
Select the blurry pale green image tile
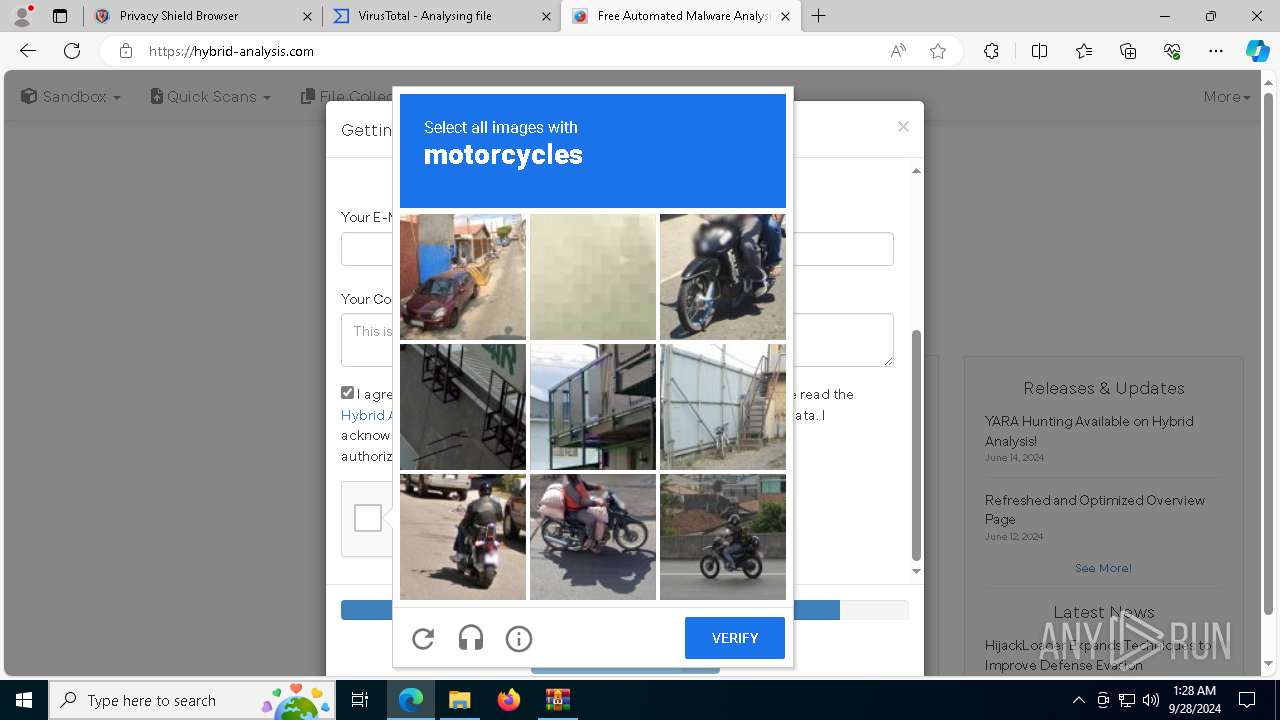coord(593,277)
